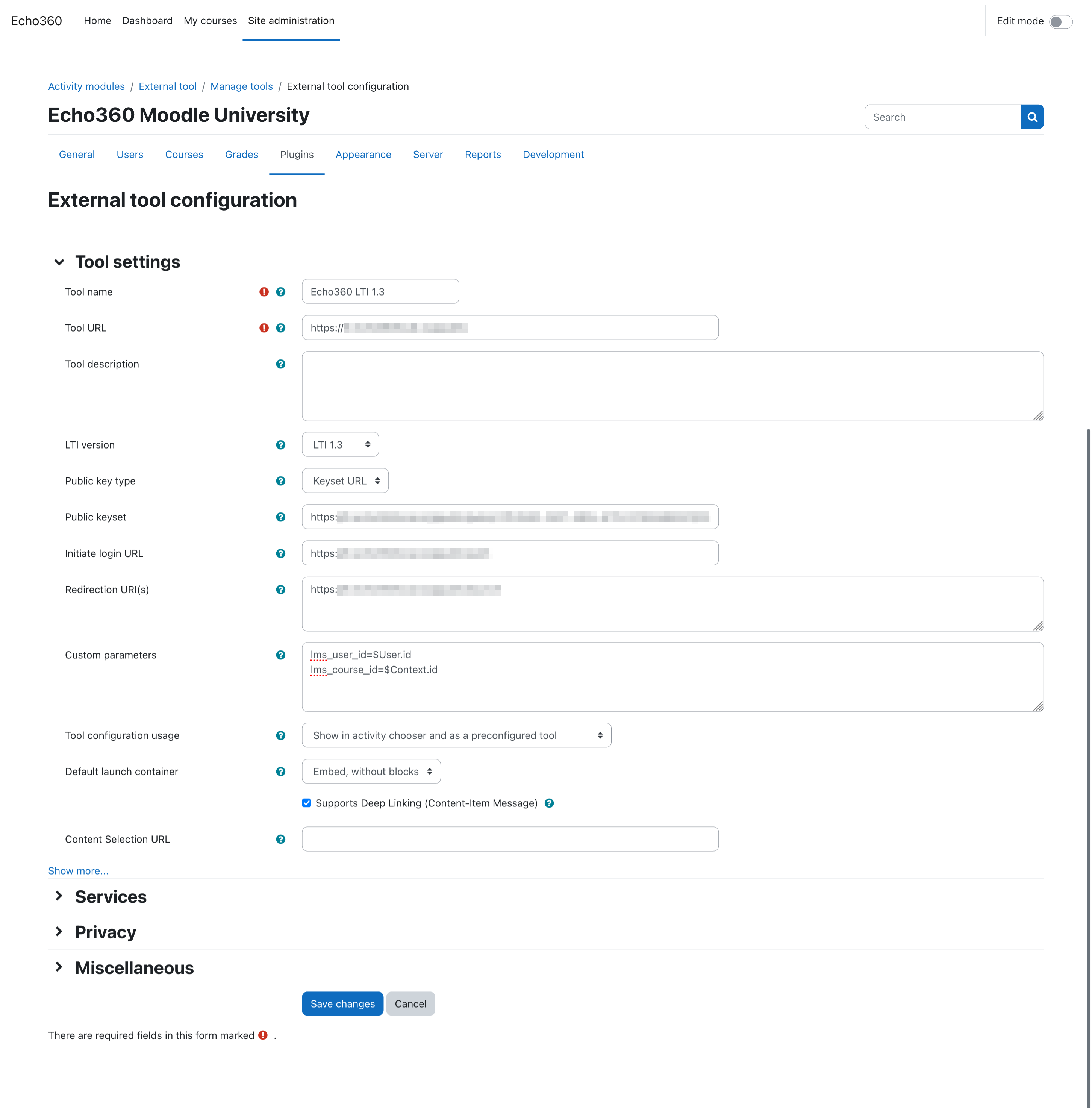Expand the Services section

[x=59, y=896]
